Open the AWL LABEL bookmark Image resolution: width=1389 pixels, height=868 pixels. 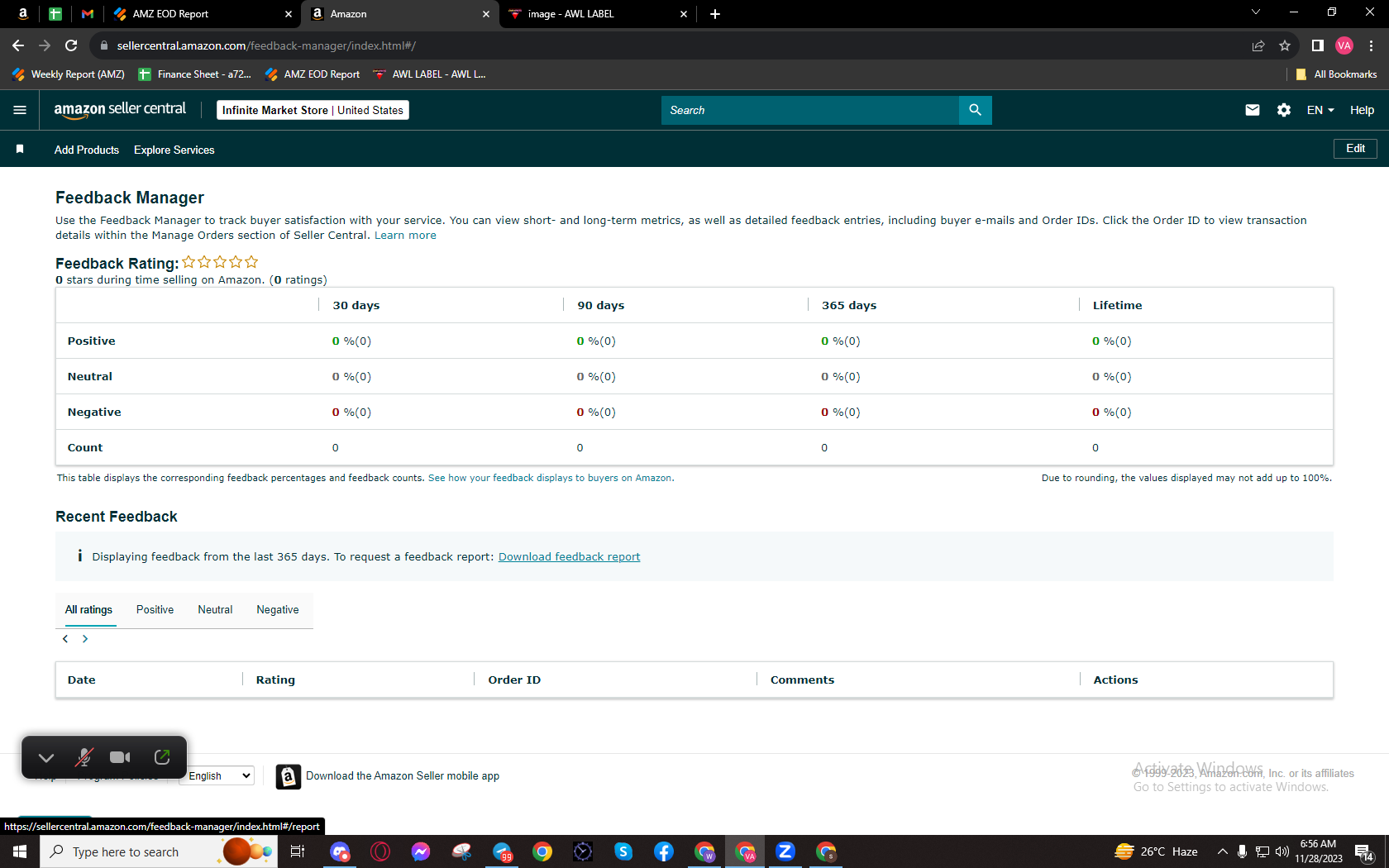(x=429, y=74)
